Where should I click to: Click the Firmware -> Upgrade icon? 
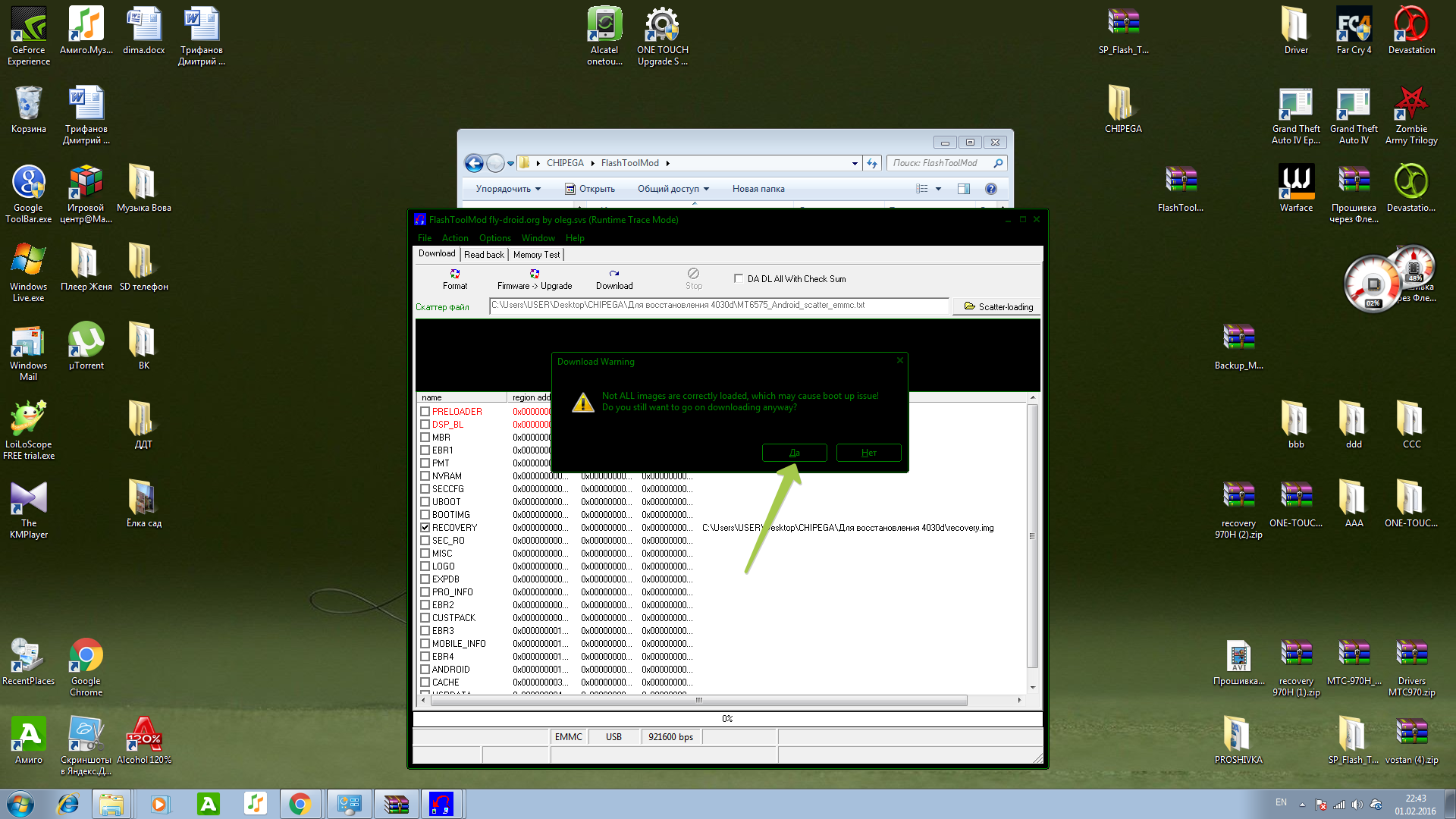pyautogui.click(x=535, y=274)
